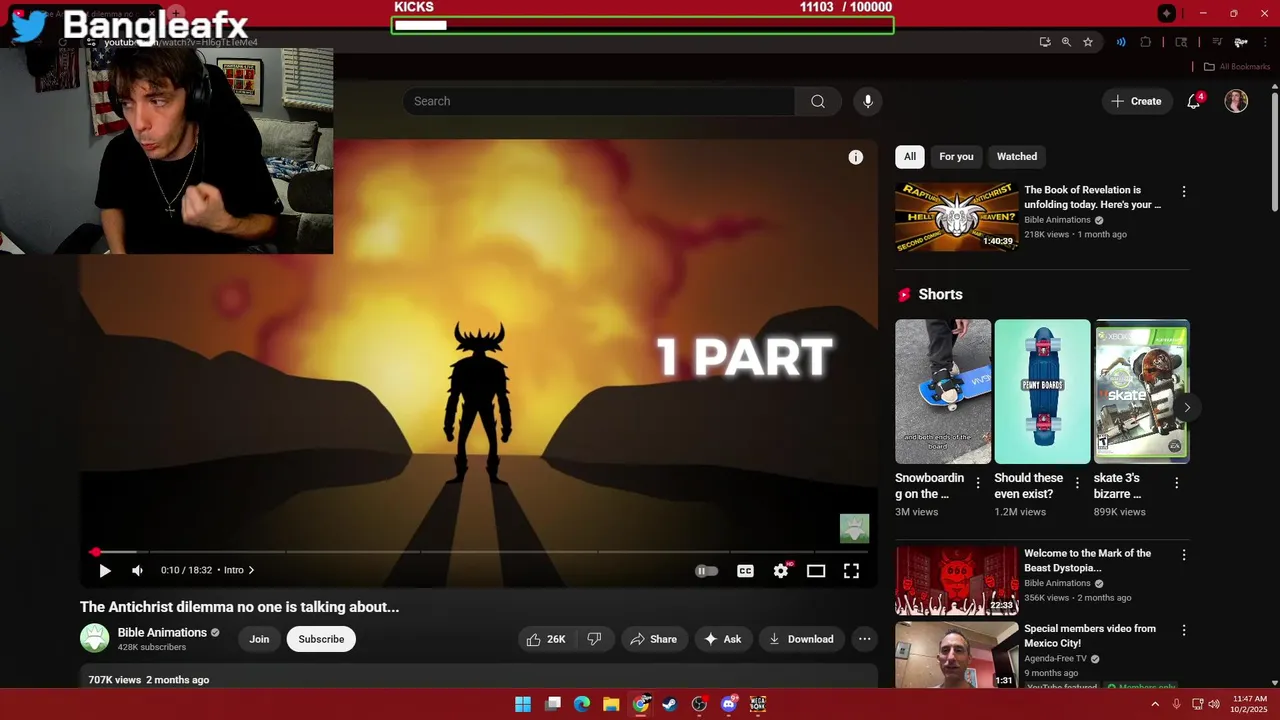Open taskbar clock showing 11:47 AM
This screenshot has height=720, width=1280.
click(1250, 704)
